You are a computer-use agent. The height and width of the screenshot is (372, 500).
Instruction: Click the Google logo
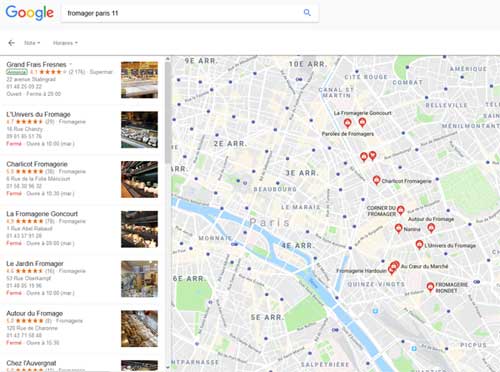[29, 13]
